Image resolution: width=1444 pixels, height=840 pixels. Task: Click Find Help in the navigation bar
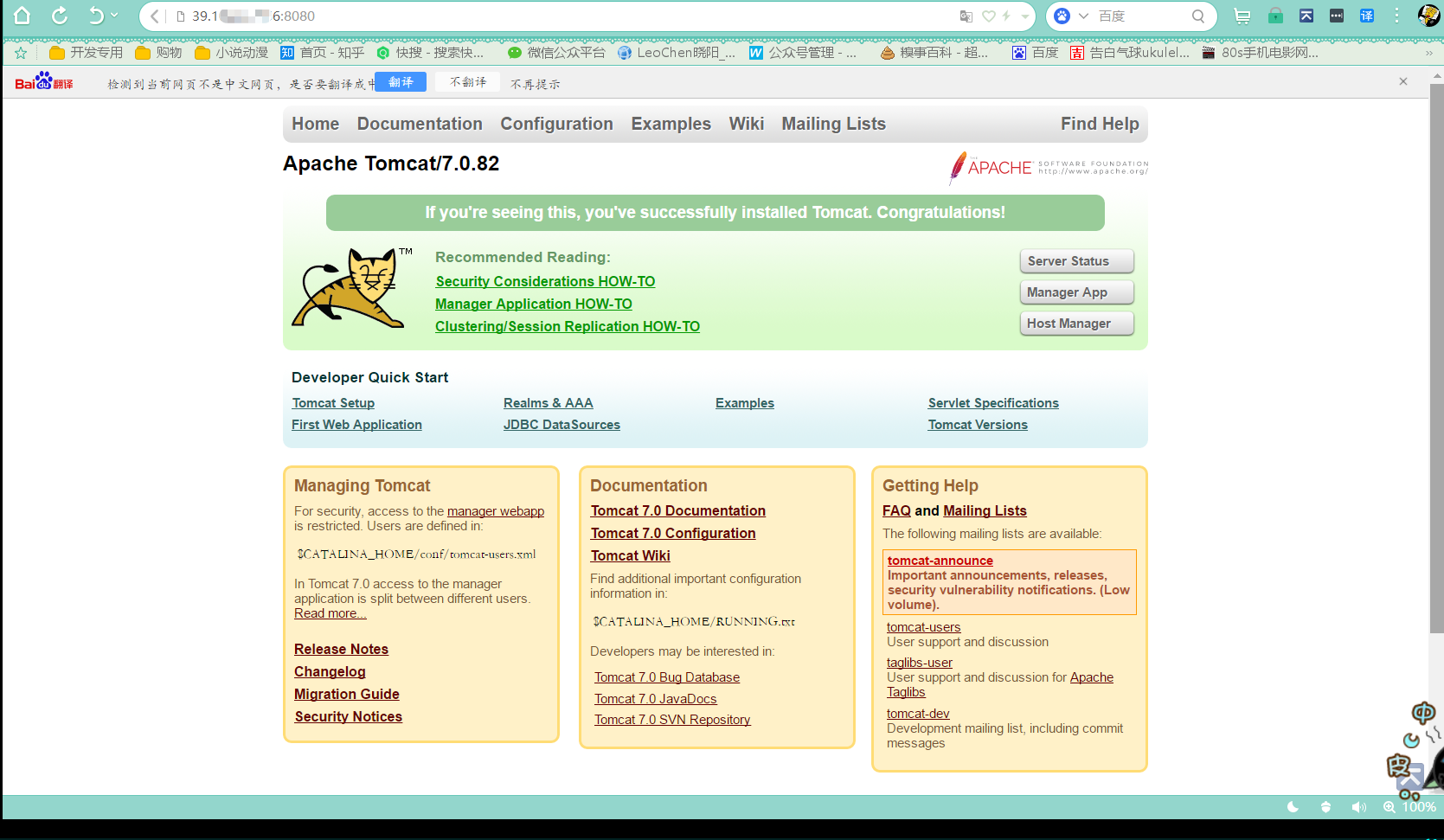click(1100, 124)
